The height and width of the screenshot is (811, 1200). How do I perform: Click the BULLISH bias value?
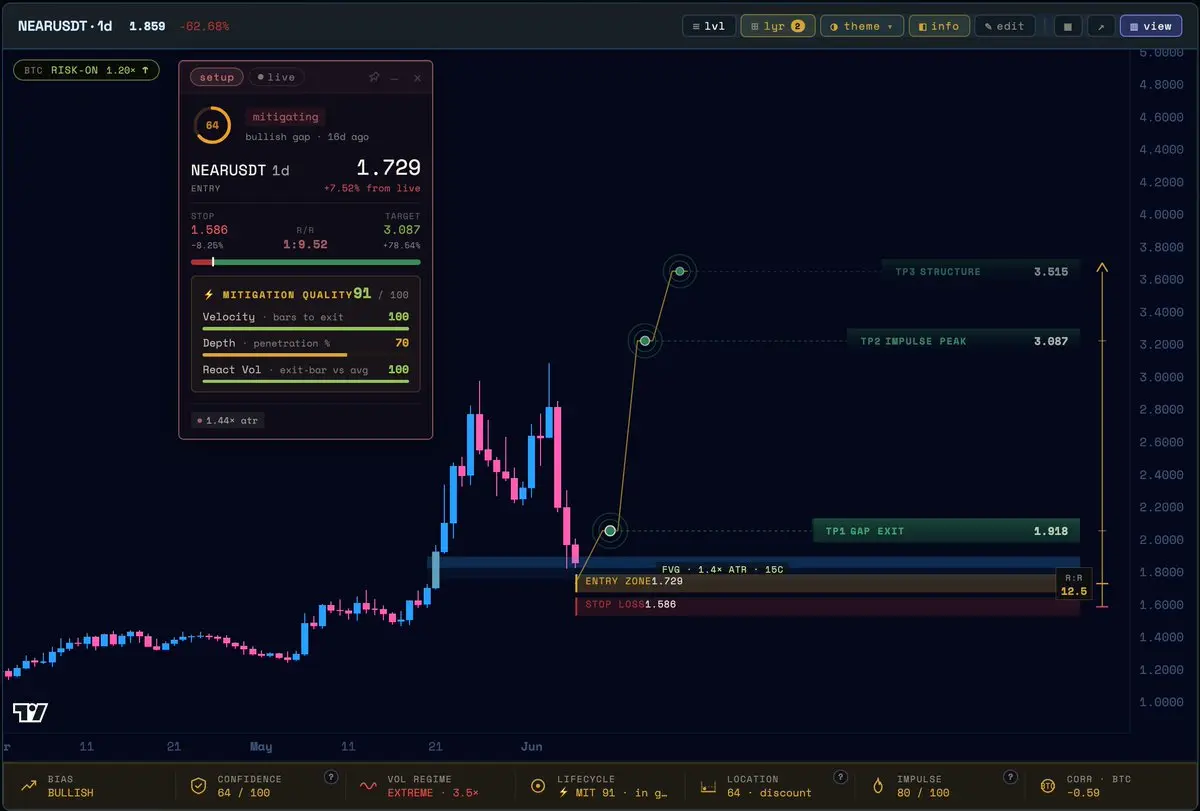(70, 793)
